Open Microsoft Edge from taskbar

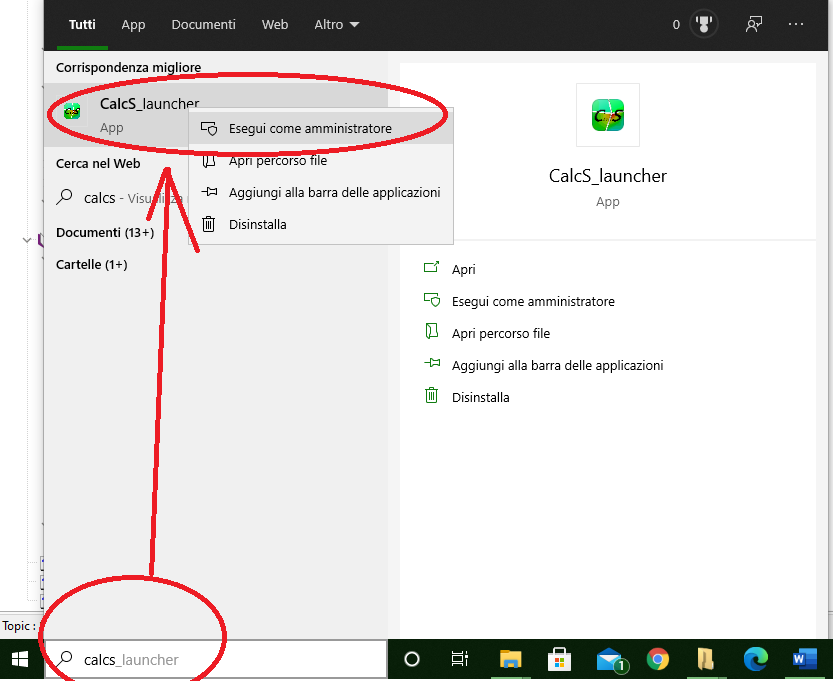click(755, 659)
